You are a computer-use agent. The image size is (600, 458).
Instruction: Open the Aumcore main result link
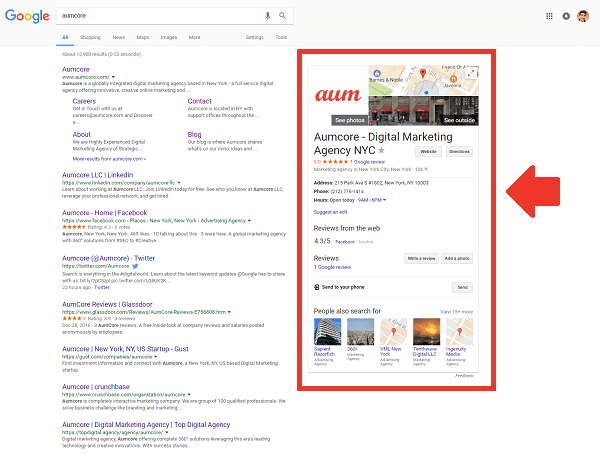pos(76,69)
